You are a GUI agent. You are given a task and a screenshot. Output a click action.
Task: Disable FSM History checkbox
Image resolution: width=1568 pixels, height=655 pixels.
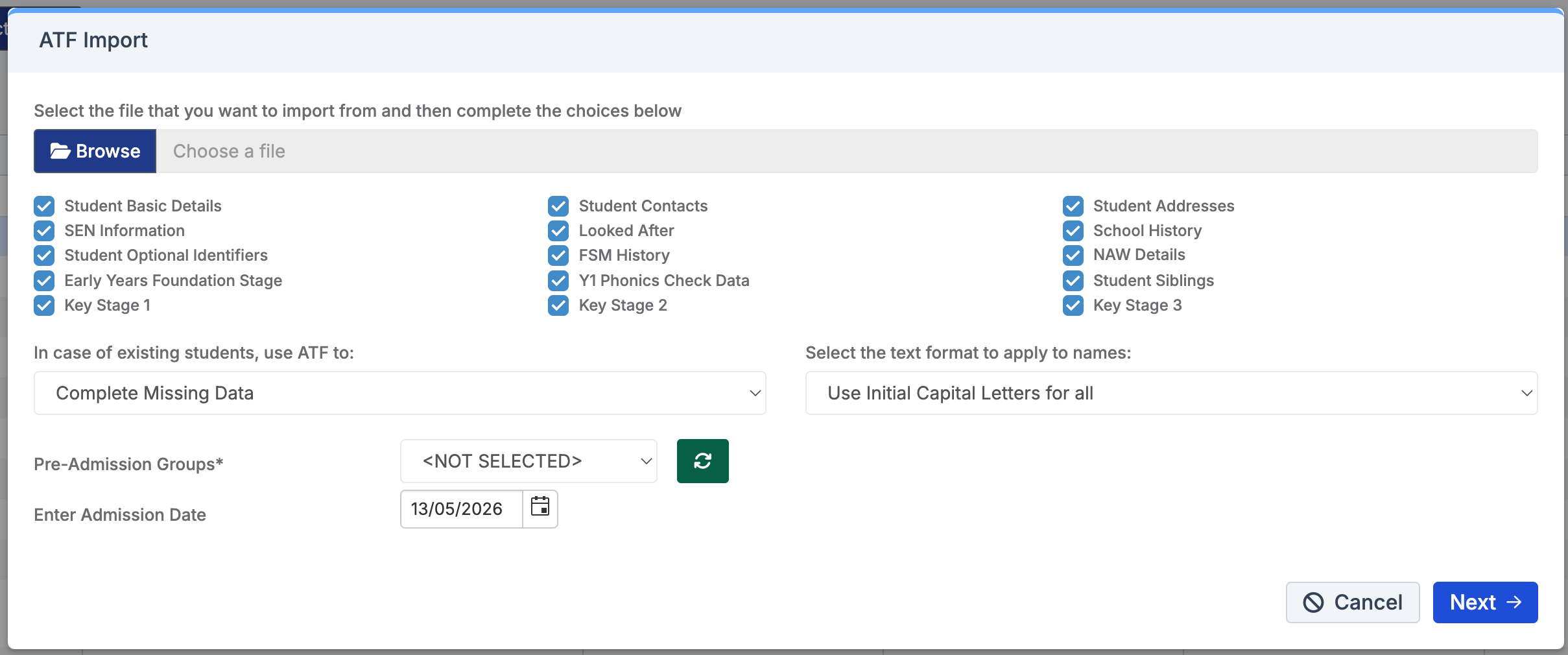[558, 256]
